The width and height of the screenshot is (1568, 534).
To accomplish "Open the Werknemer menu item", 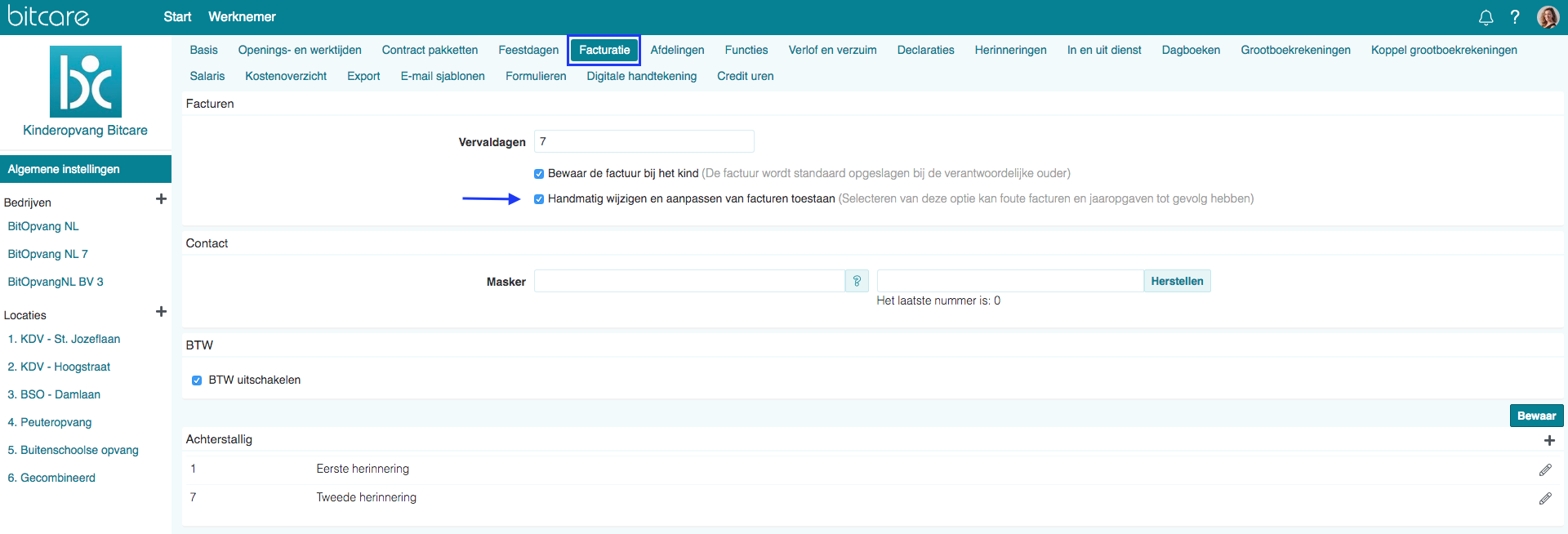I will coord(242,16).
